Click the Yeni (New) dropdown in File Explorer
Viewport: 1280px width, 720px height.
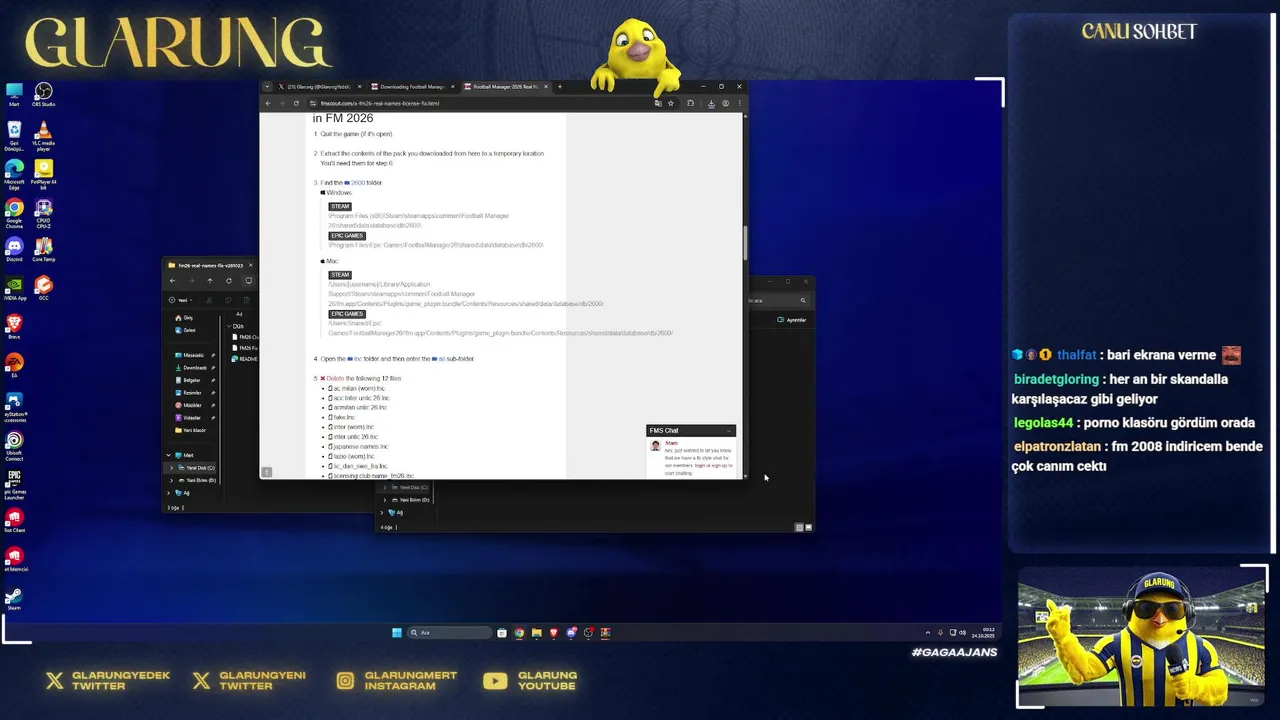coord(183,300)
